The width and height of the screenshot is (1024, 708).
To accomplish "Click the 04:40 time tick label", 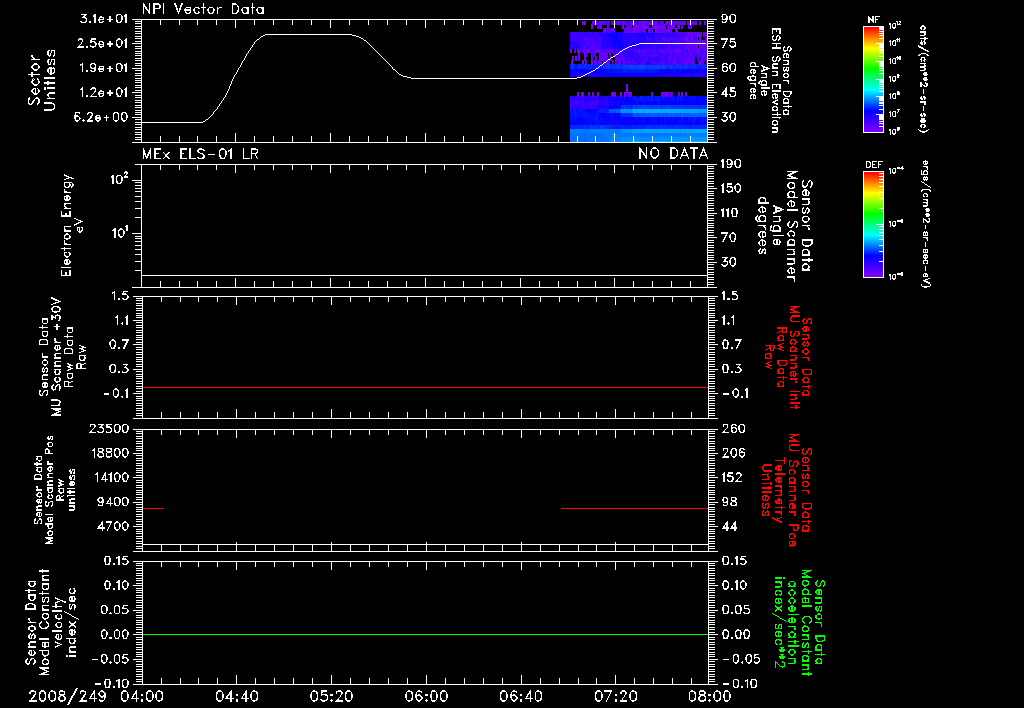I will [236, 696].
